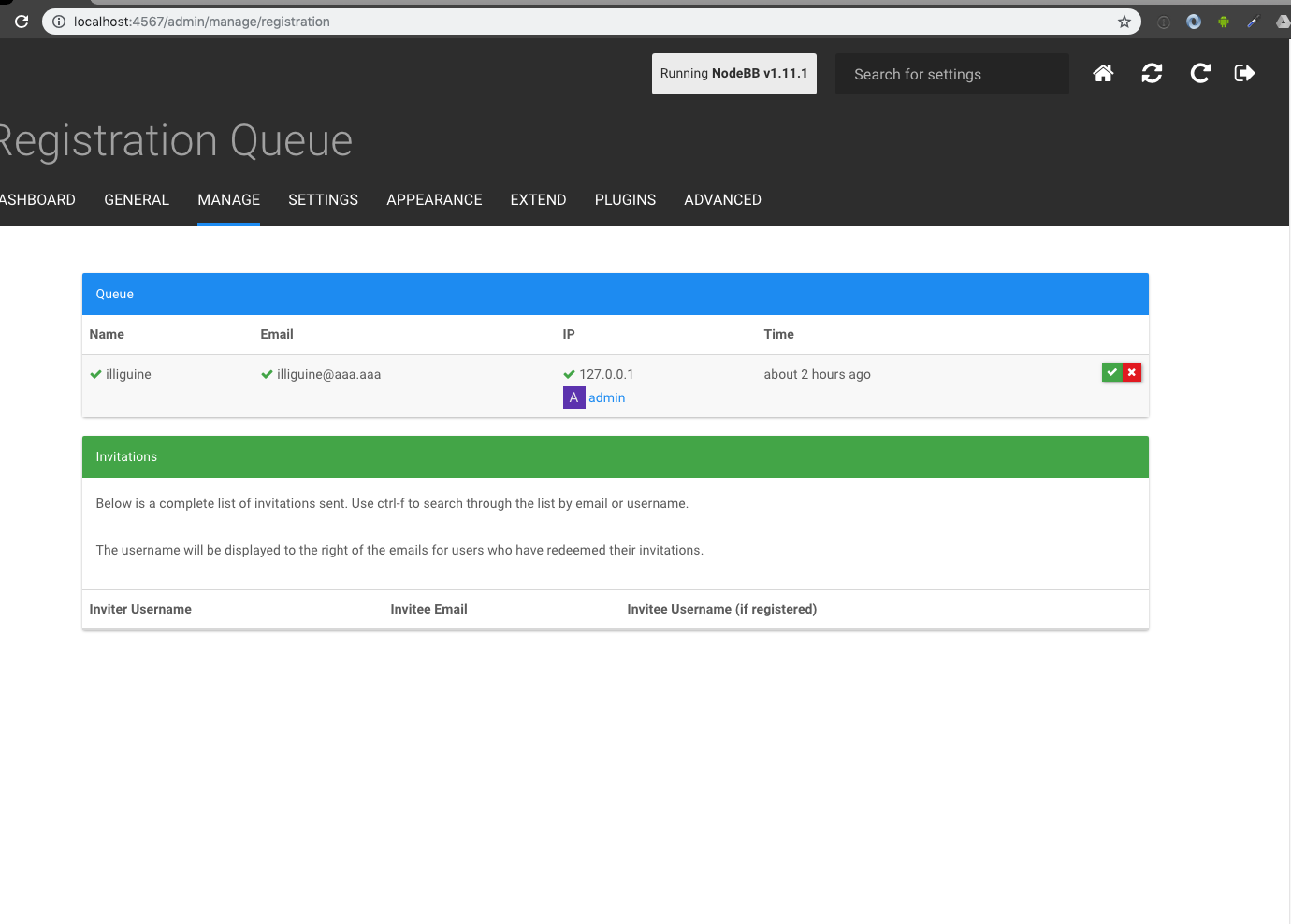
Task: Click the green checkmark beside illiguine@aaa.aaa
Action: [x=267, y=374]
